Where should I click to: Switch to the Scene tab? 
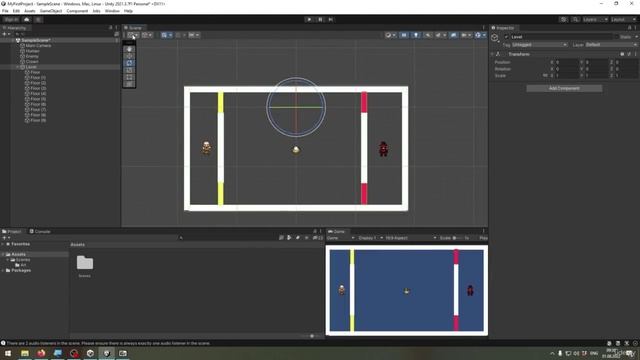click(x=133, y=28)
